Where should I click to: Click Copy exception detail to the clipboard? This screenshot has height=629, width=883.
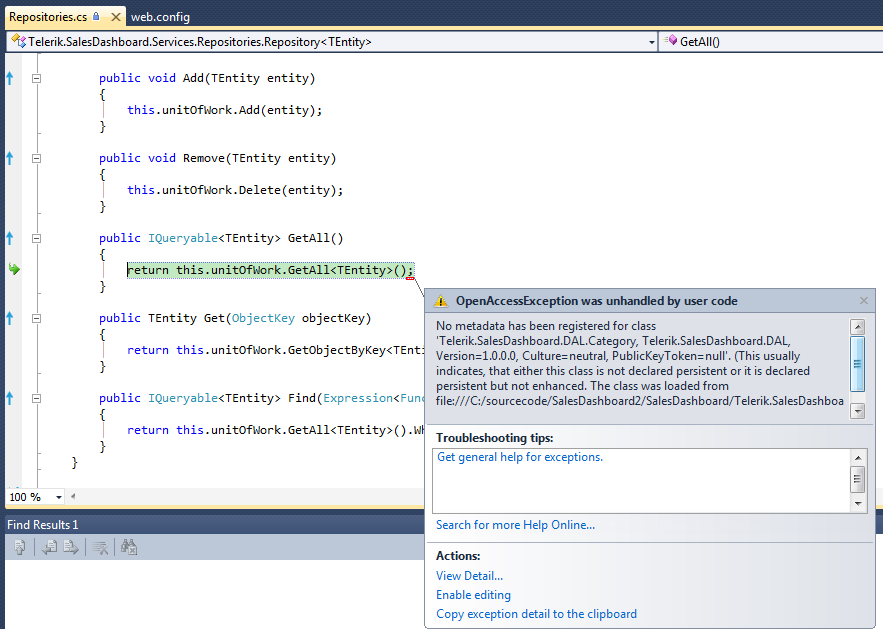536,614
